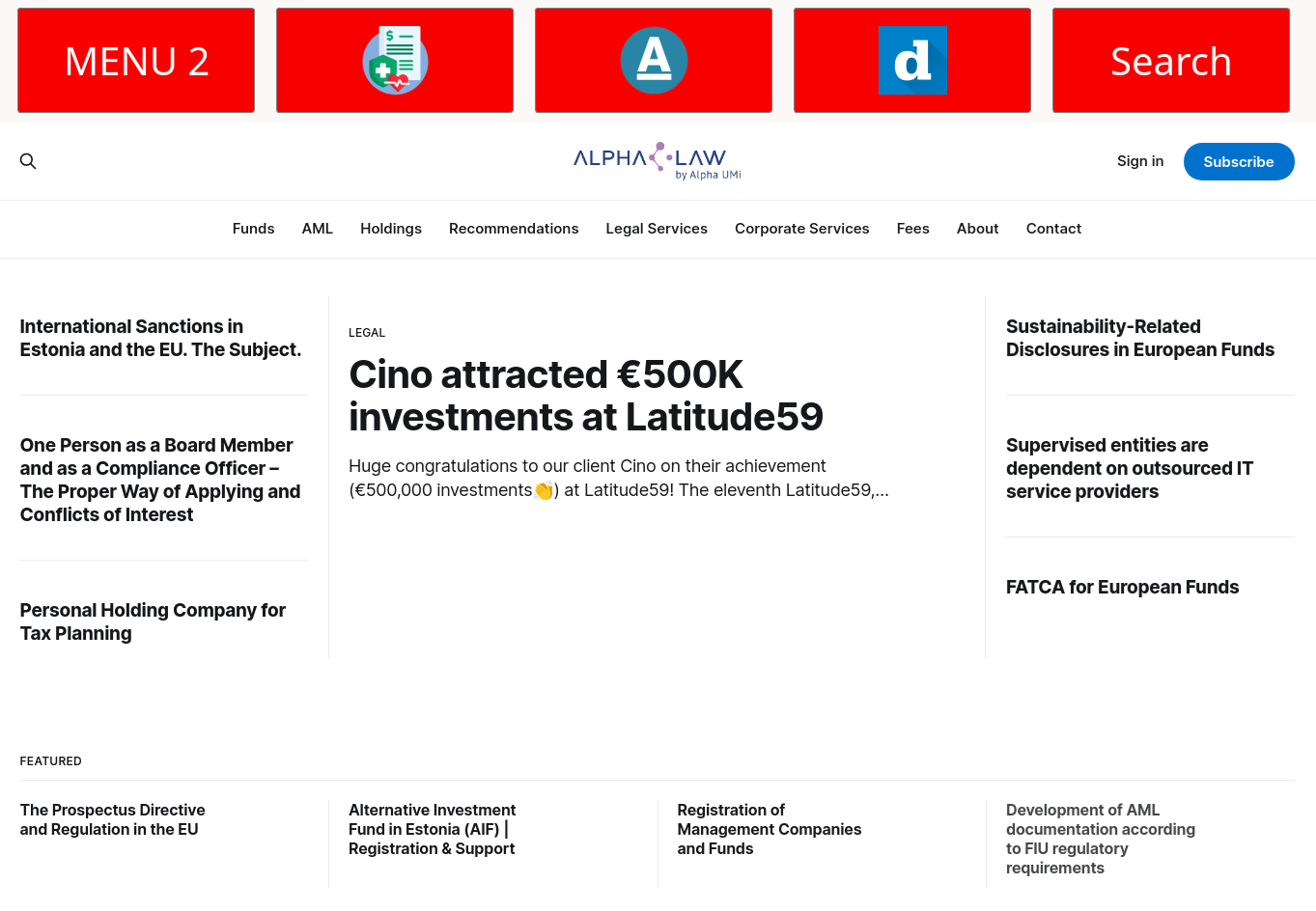
Task: Open the medical invoice icon tile
Action: coord(395,60)
